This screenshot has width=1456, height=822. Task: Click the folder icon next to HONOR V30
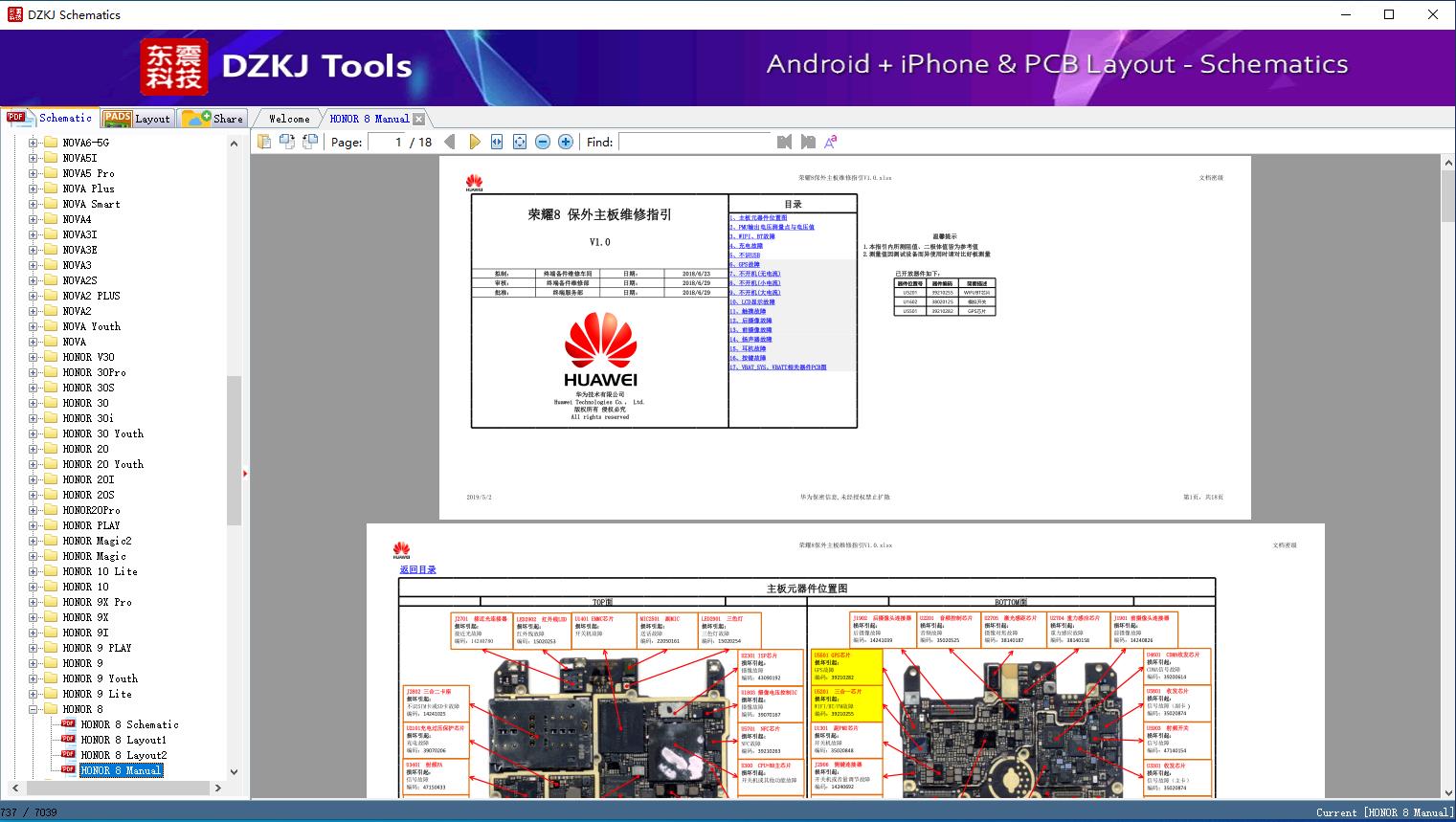51,357
